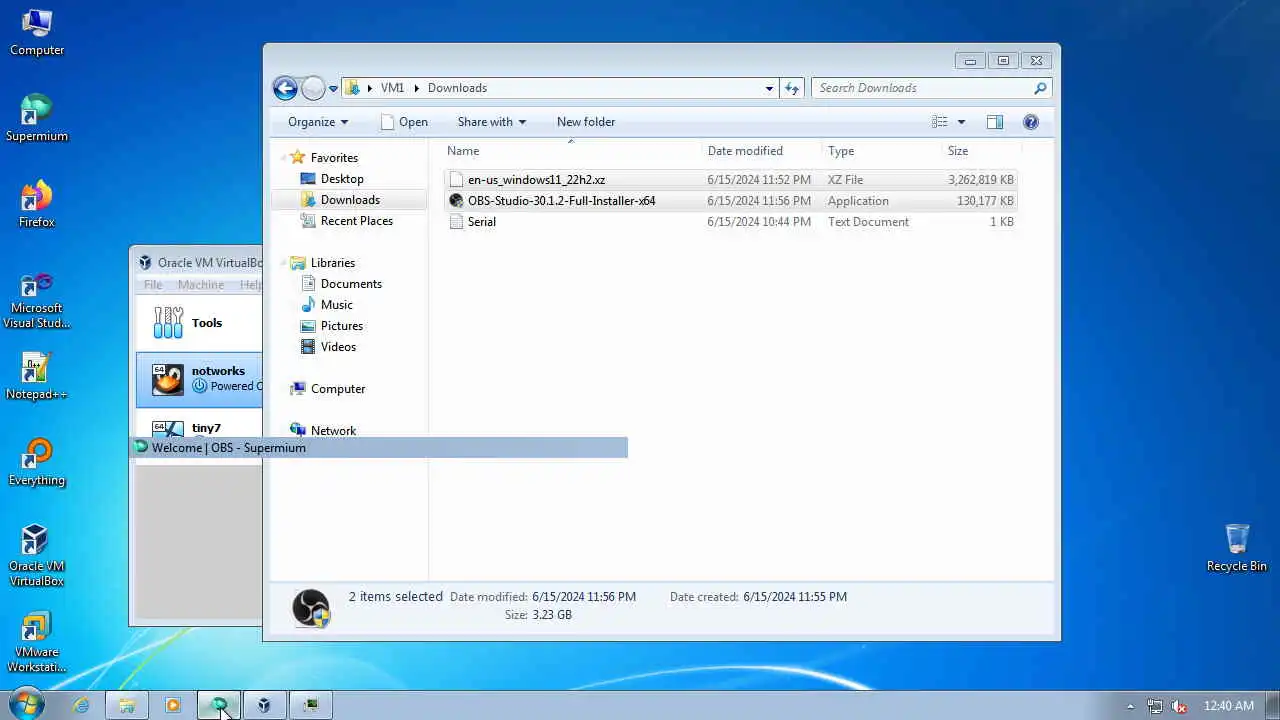Click Downloads in the address breadcrumb
Screen dimensions: 1280x720
457,88
